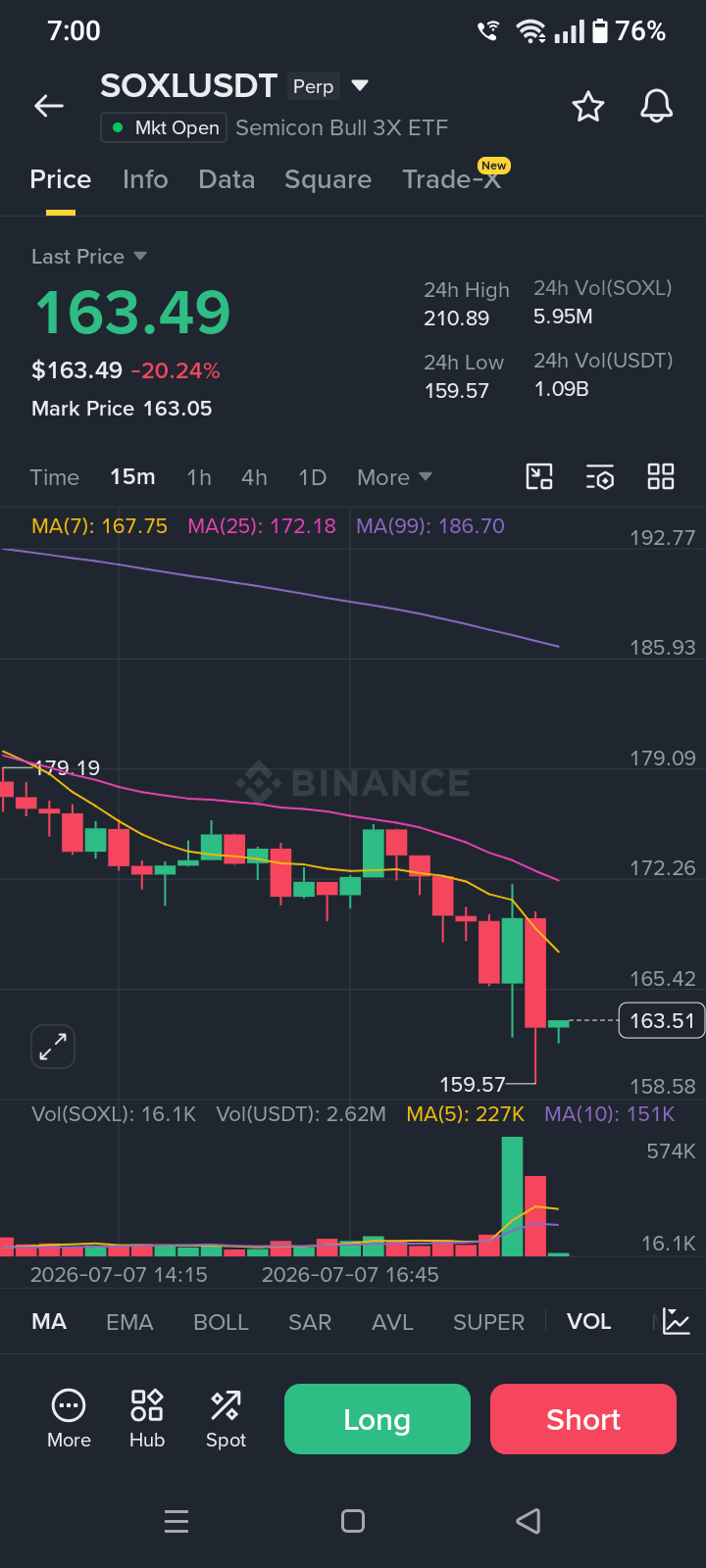Select the 1D chart interval

pos(312,477)
